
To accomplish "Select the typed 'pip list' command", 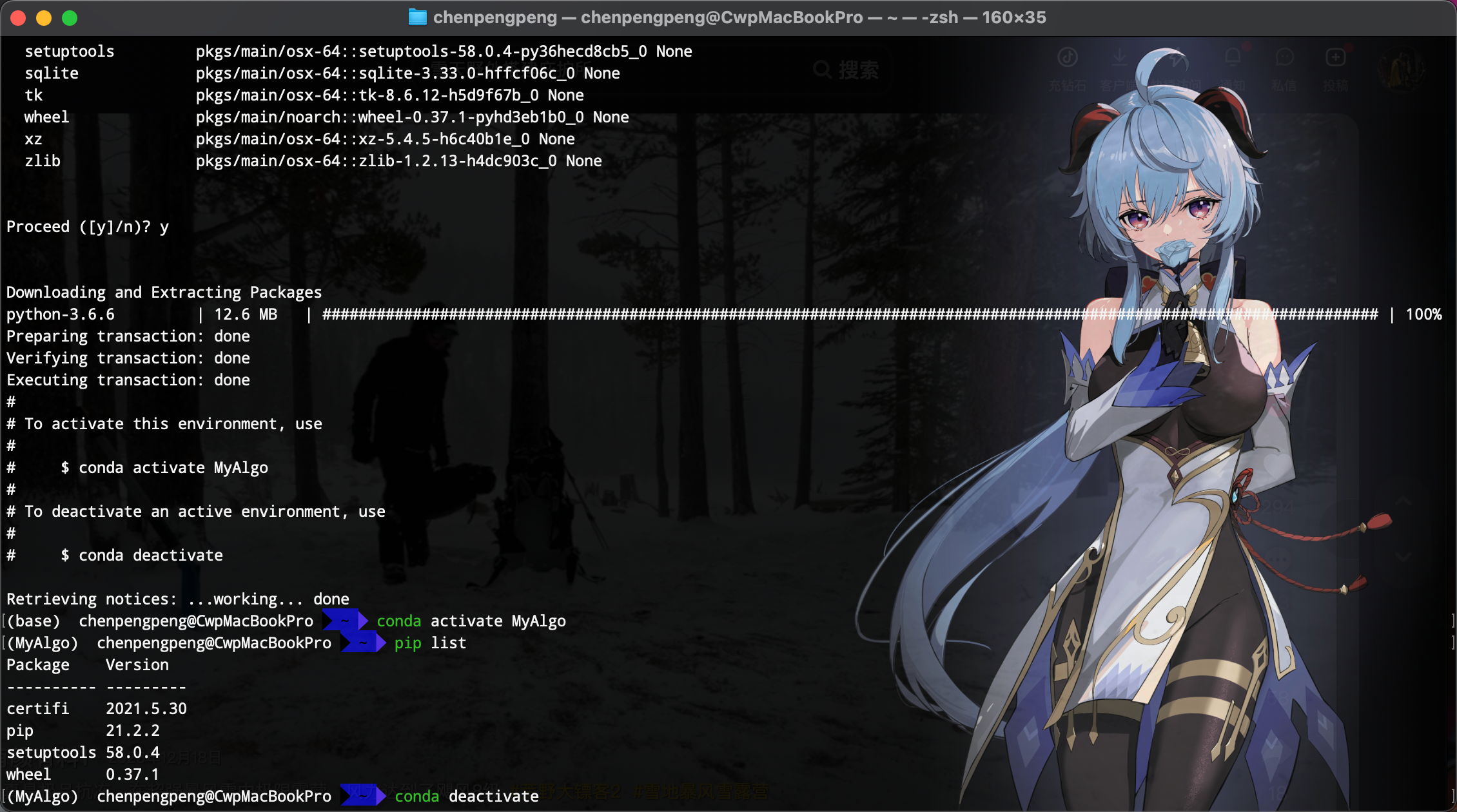I will click(431, 643).
